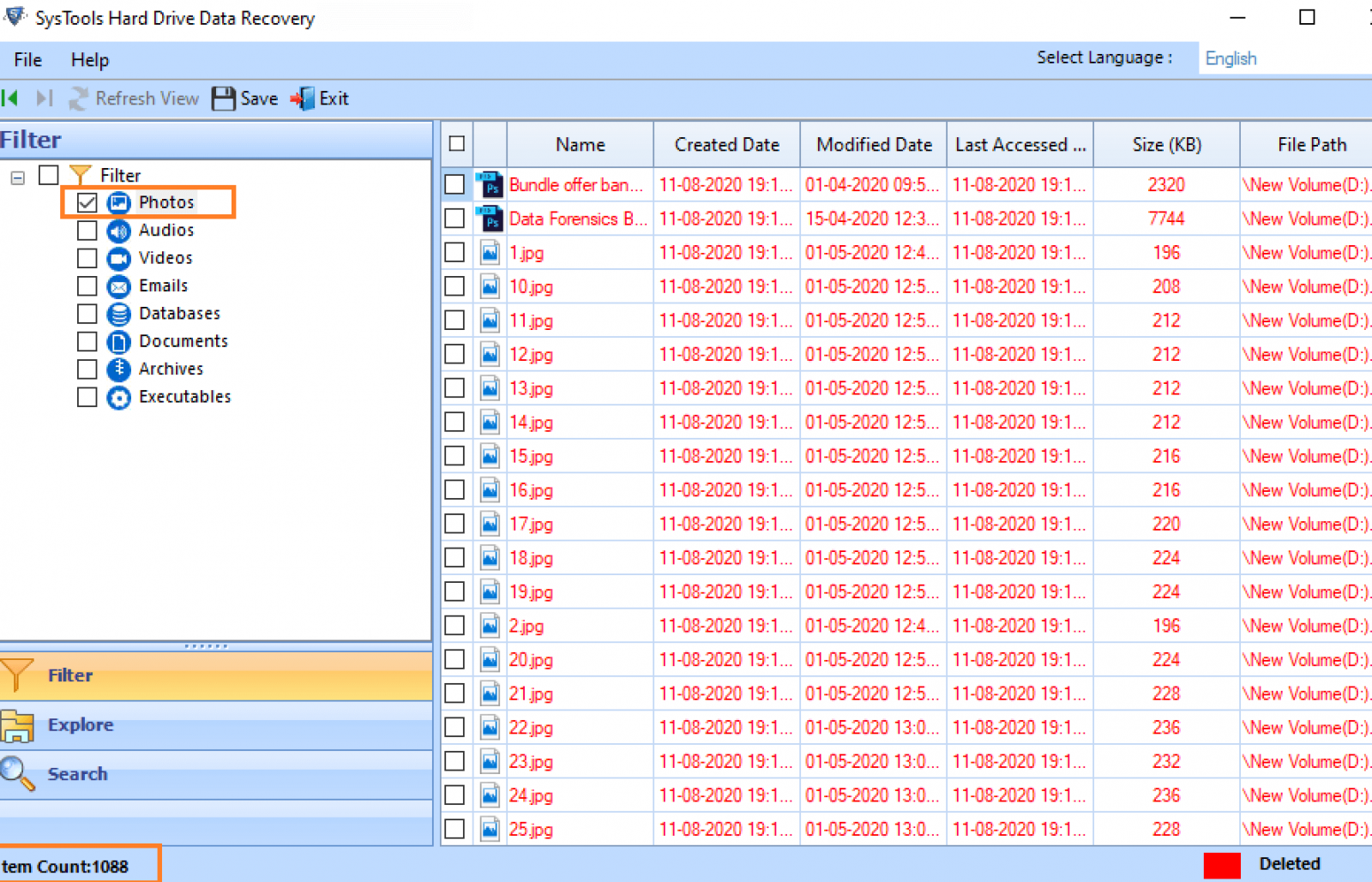Viewport: 1372px width, 882px height.
Task: Click the Documents icon in filter tree
Action: coord(118,342)
